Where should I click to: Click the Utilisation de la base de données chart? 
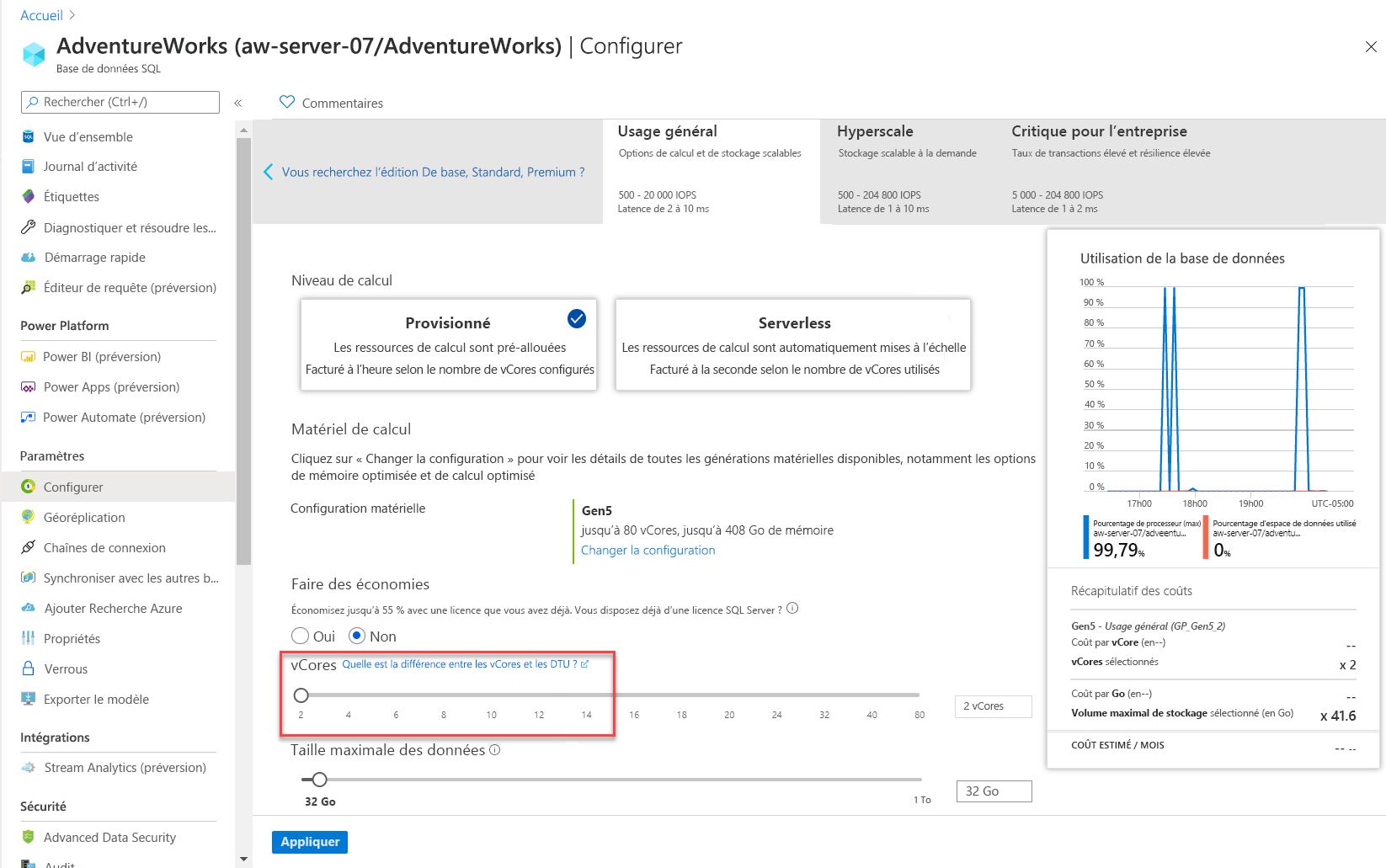1218,387
